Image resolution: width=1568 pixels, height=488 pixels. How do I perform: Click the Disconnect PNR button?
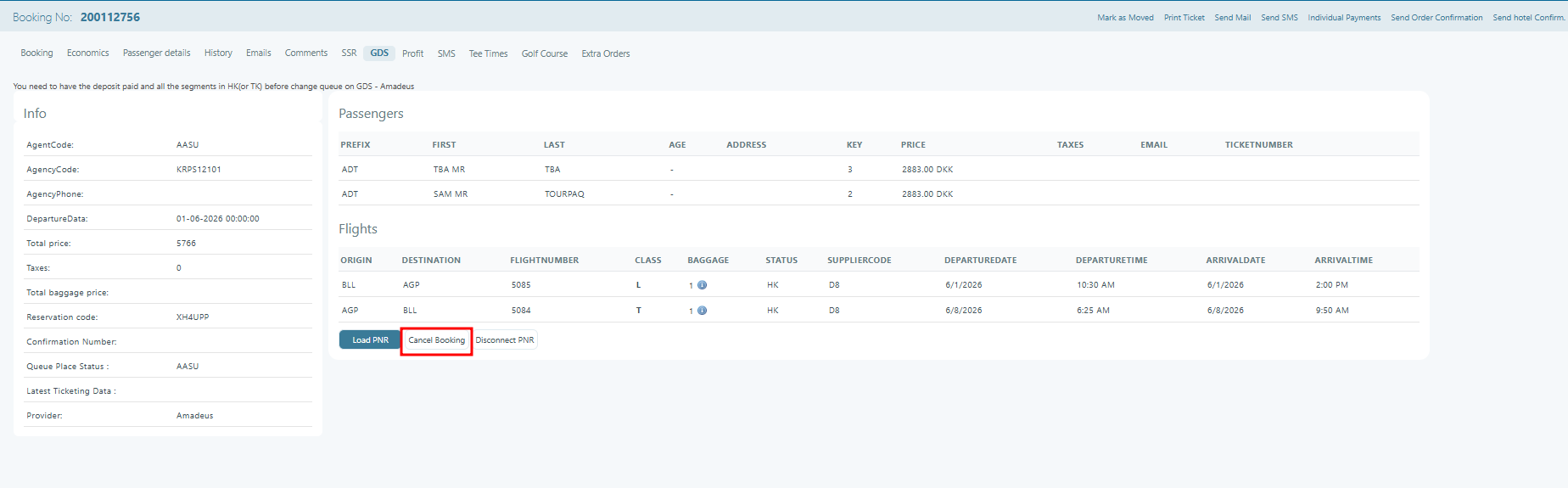(x=505, y=340)
